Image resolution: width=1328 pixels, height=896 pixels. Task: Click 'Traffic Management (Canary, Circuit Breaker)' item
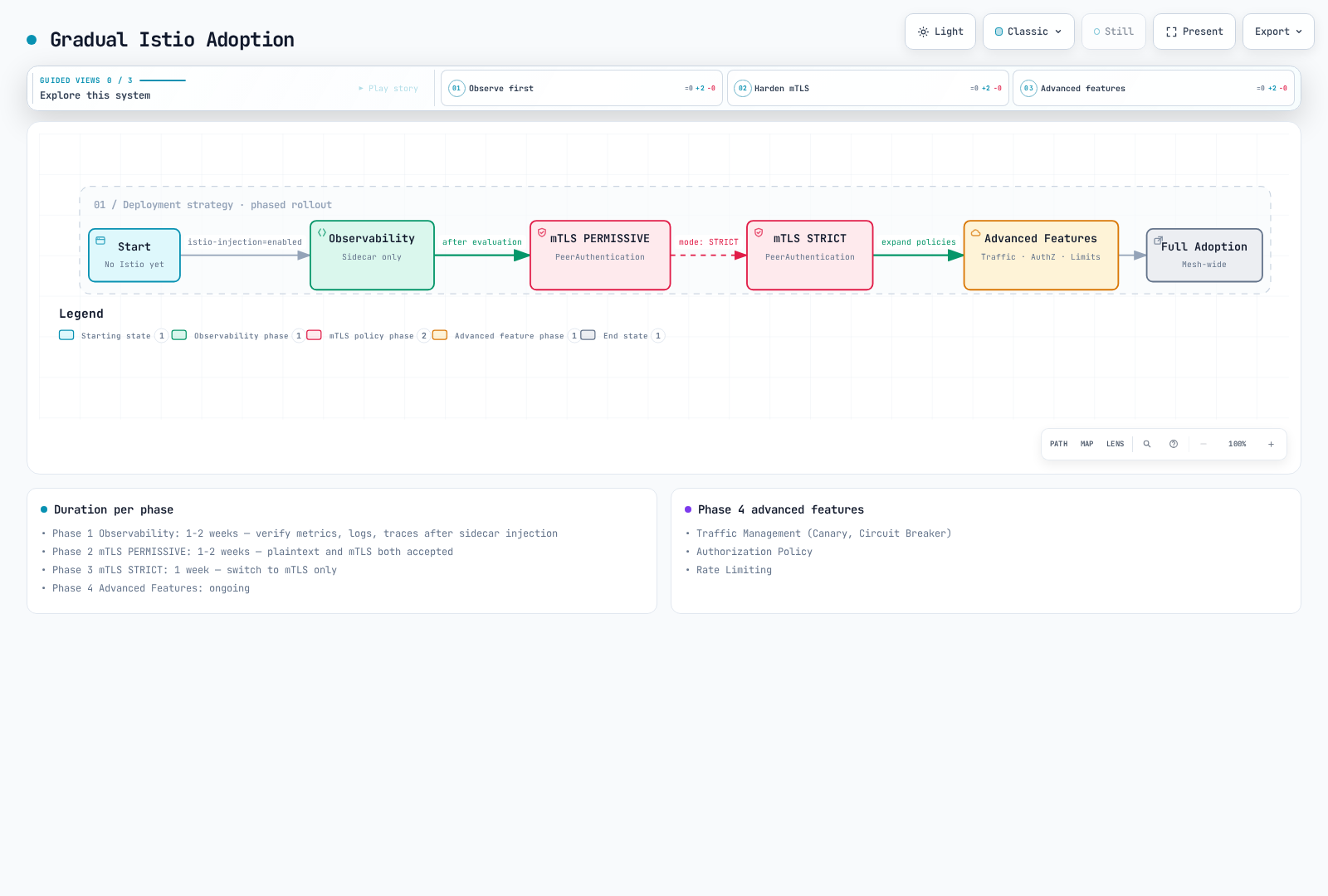824,533
